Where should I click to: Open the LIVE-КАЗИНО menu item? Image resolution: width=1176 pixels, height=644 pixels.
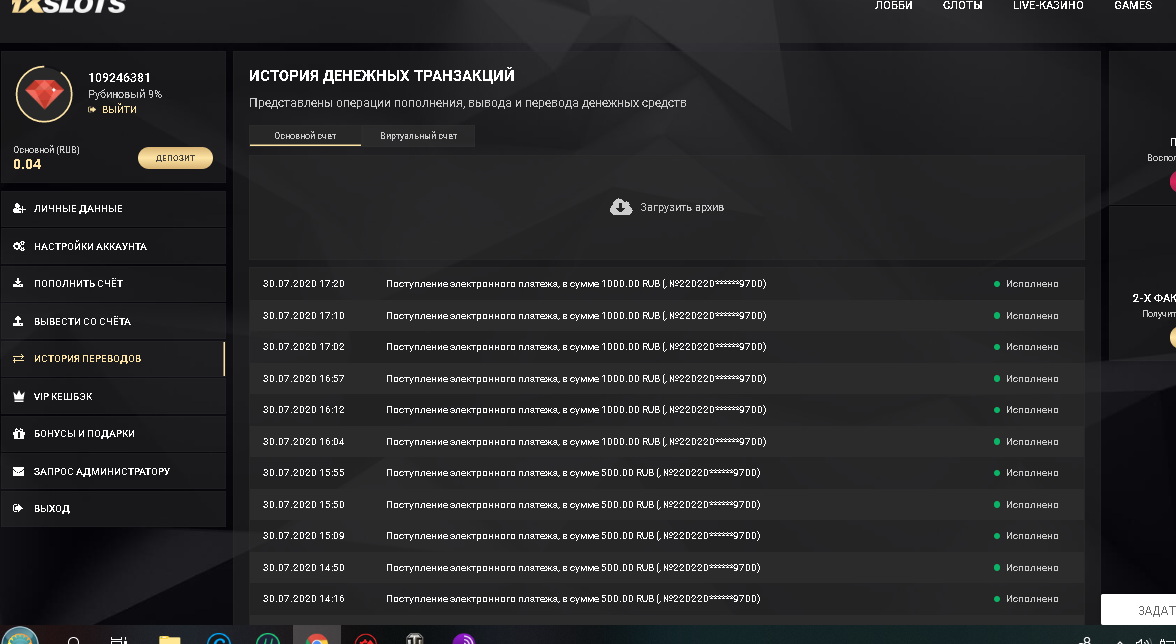tap(1048, 6)
